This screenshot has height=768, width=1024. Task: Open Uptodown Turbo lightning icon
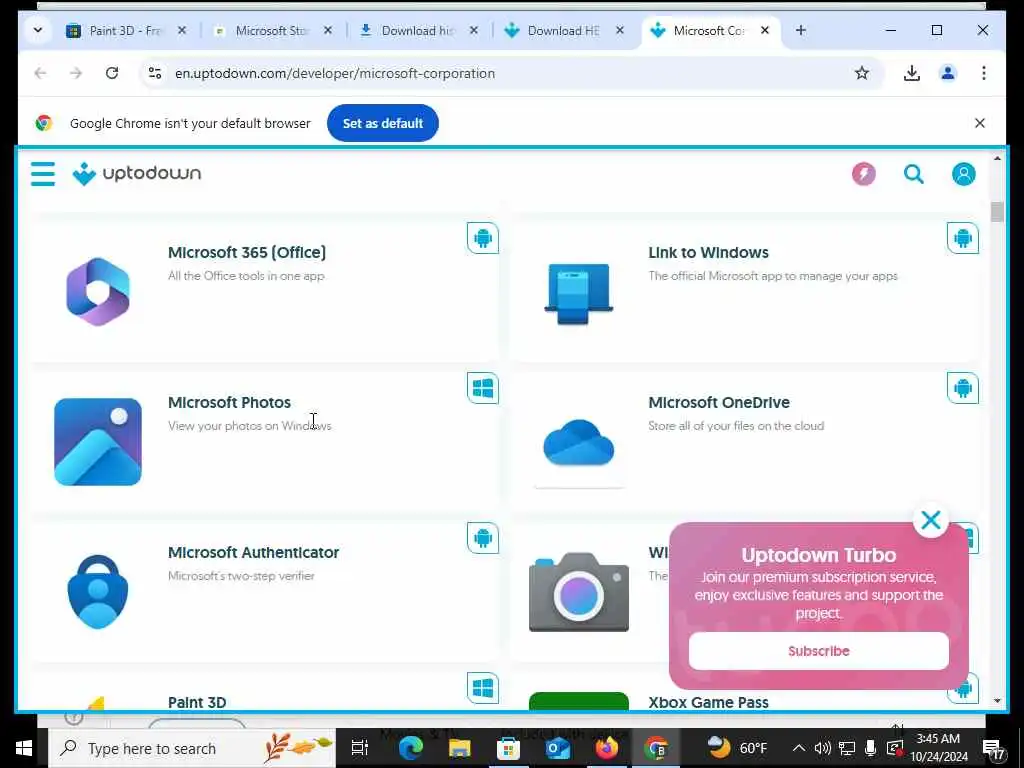coord(863,174)
